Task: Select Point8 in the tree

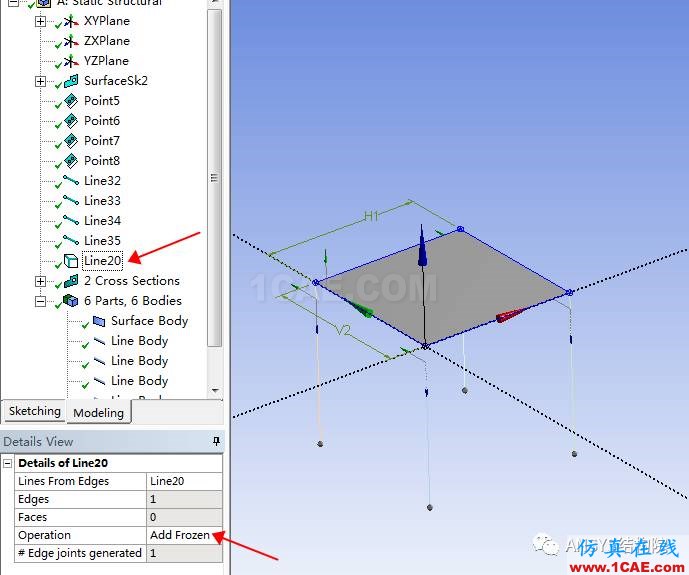Action: 102,161
